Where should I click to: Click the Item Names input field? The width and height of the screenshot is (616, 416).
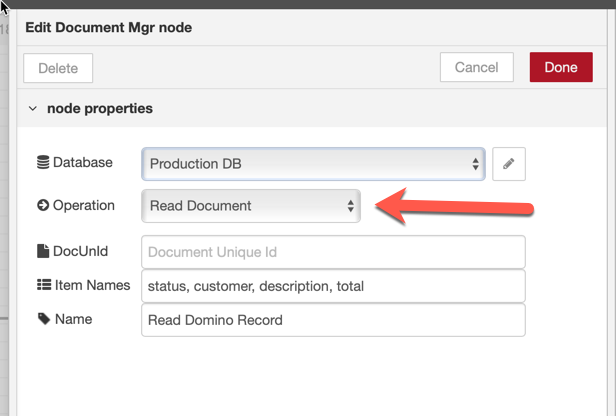point(333,286)
